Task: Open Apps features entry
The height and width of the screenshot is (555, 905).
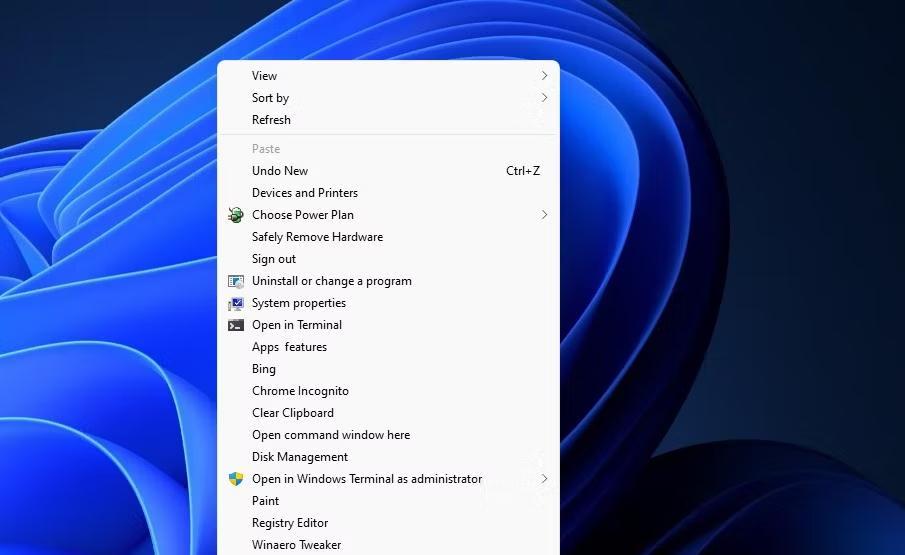Action: (x=289, y=347)
